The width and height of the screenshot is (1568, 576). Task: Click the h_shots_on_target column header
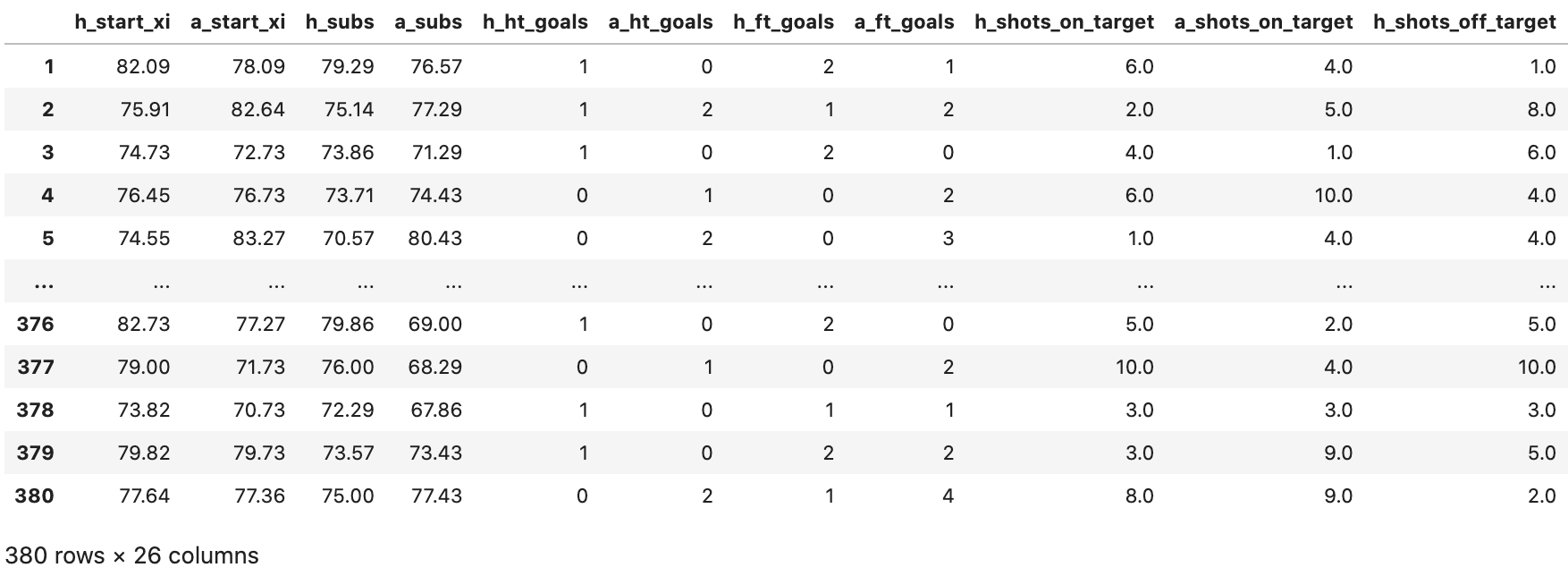tap(1065, 22)
